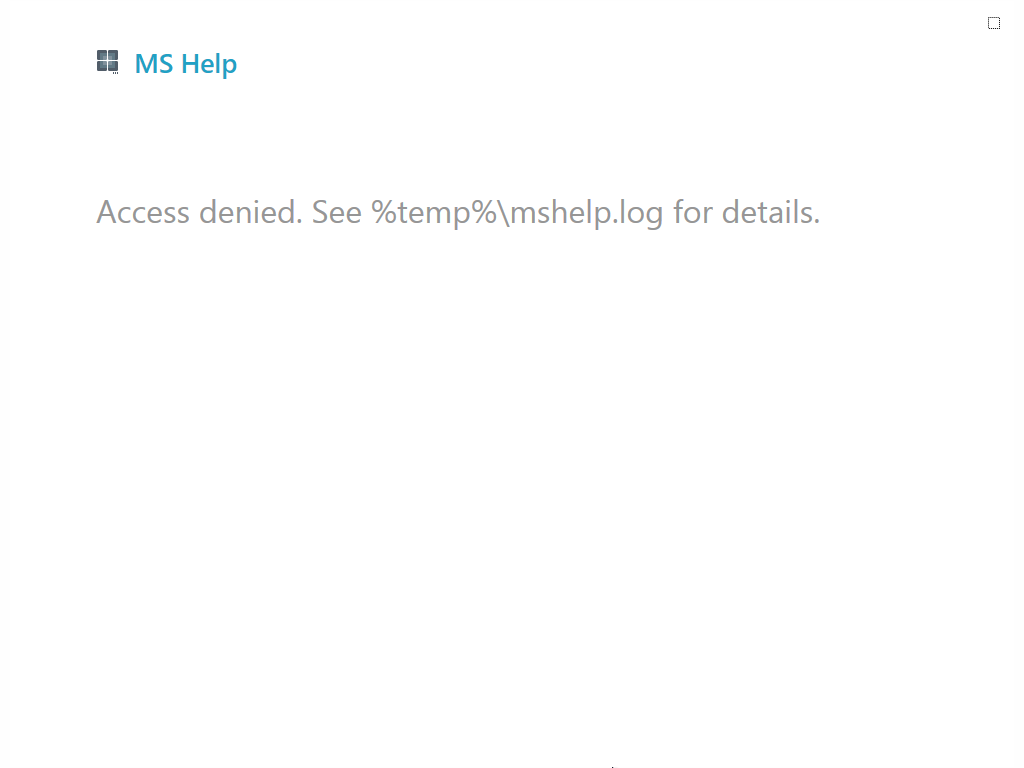This screenshot has width=1024, height=768.
Task: Click the capital "A" starting the error message
Action: coord(106,212)
